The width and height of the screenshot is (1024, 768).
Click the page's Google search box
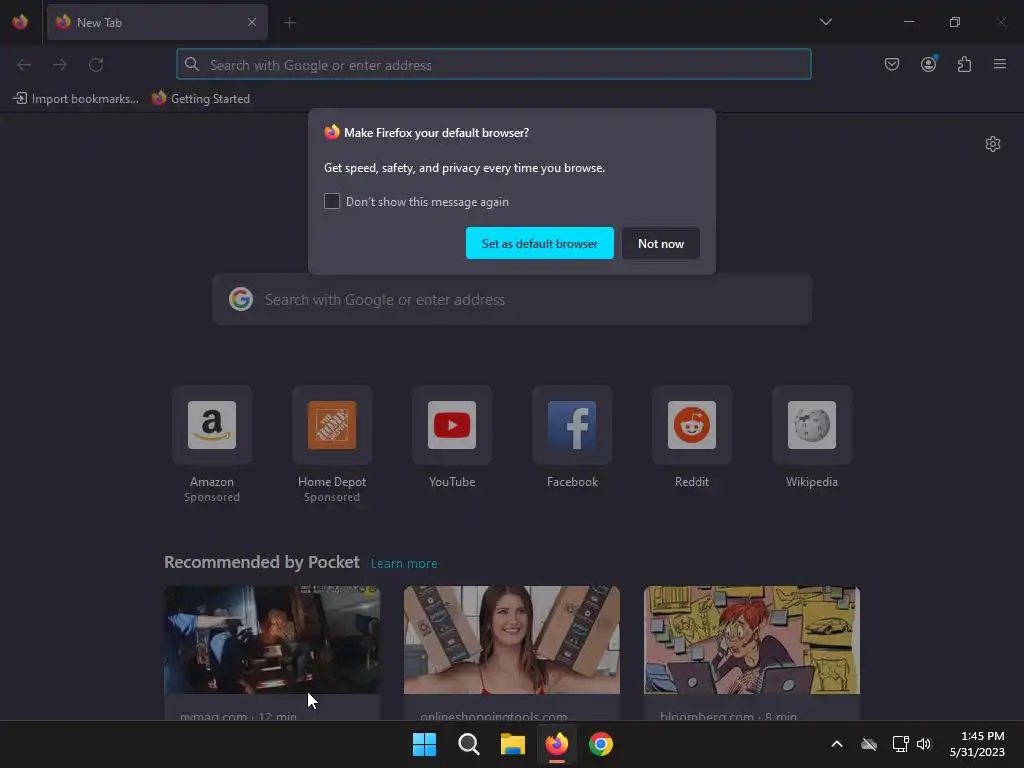pos(512,300)
